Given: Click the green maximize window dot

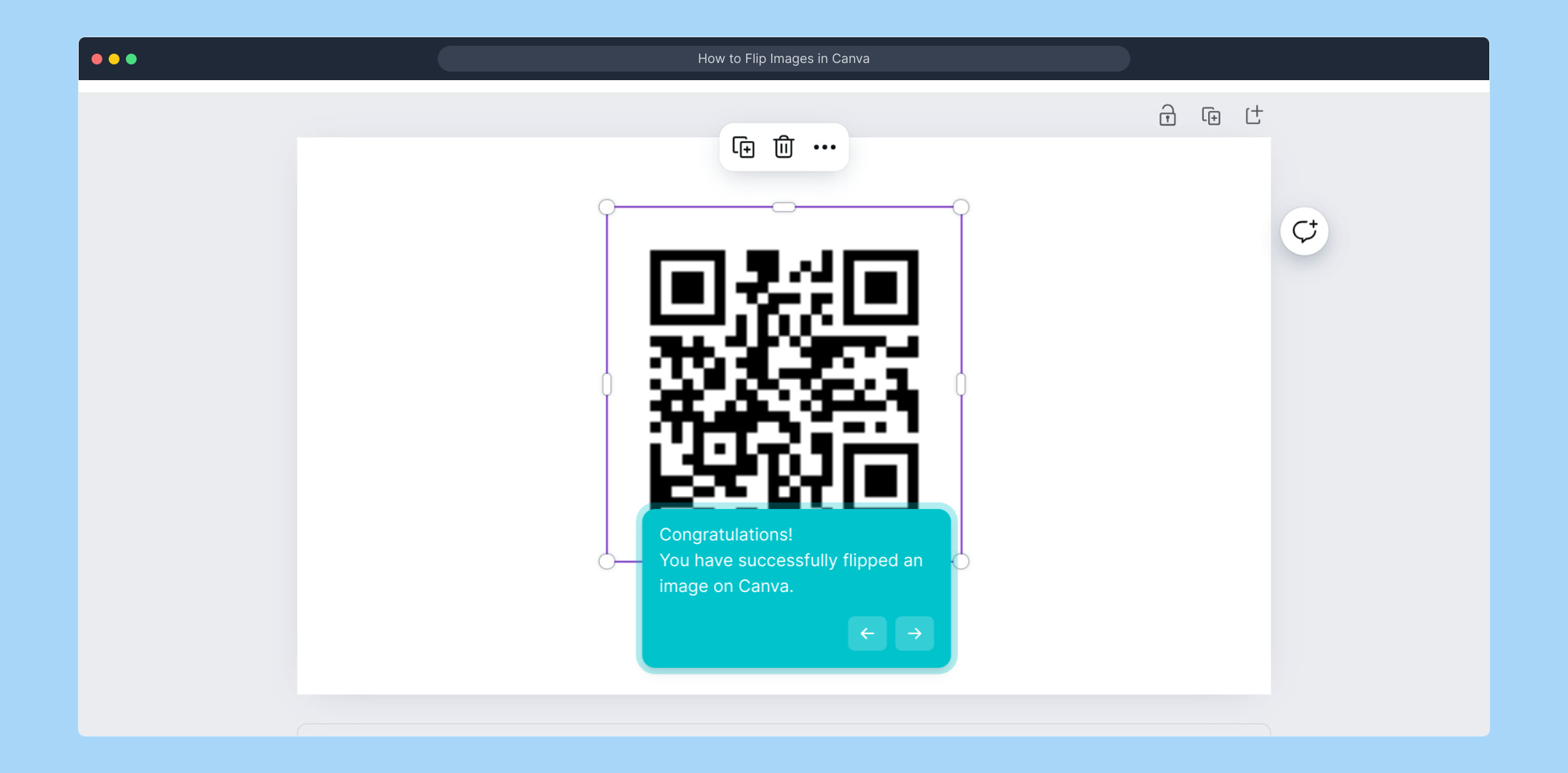Looking at the screenshot, I should click(x=132, y=59).
